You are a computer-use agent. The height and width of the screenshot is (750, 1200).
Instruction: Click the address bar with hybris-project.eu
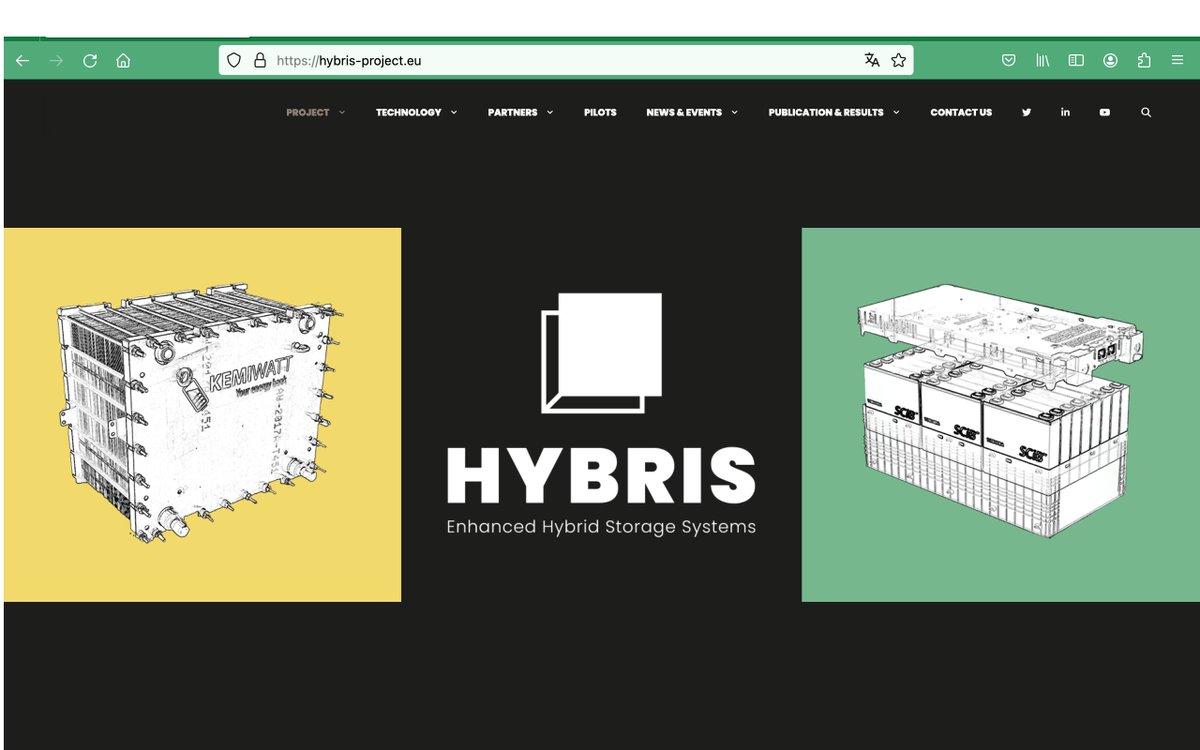(x=566, y=60)
